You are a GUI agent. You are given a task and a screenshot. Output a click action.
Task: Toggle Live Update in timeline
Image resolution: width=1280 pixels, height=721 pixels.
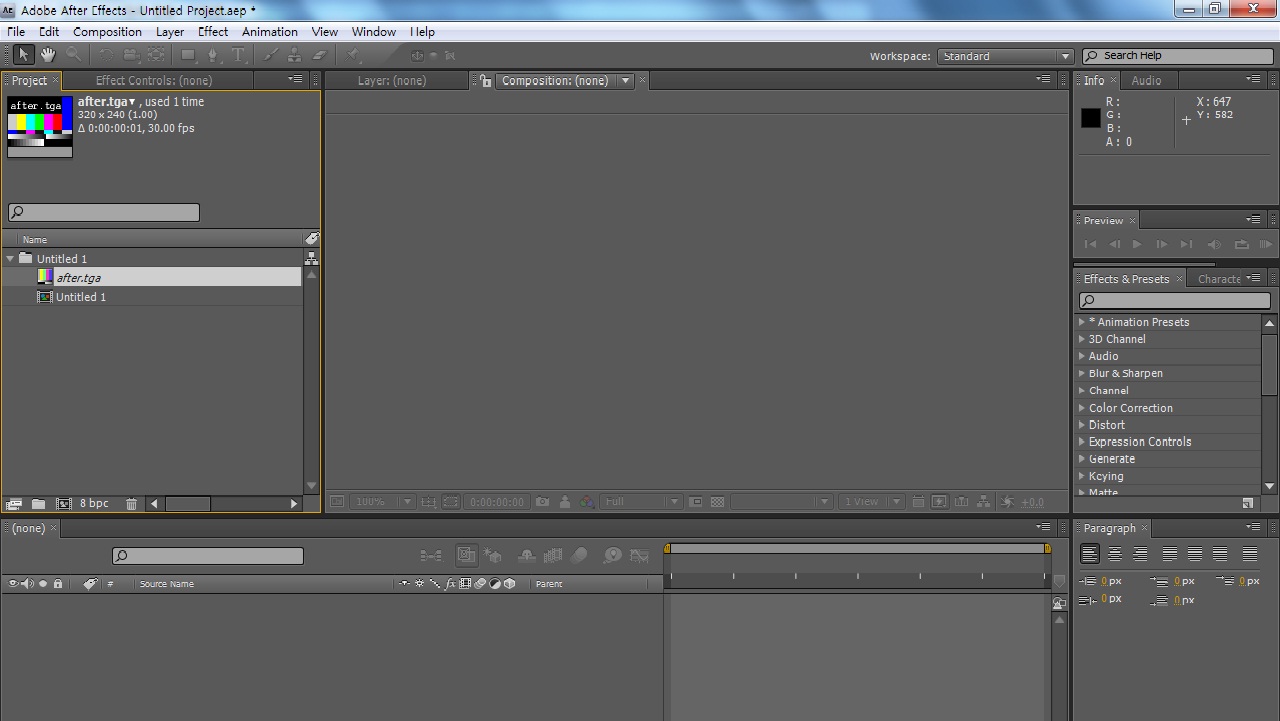coord(466,555)
